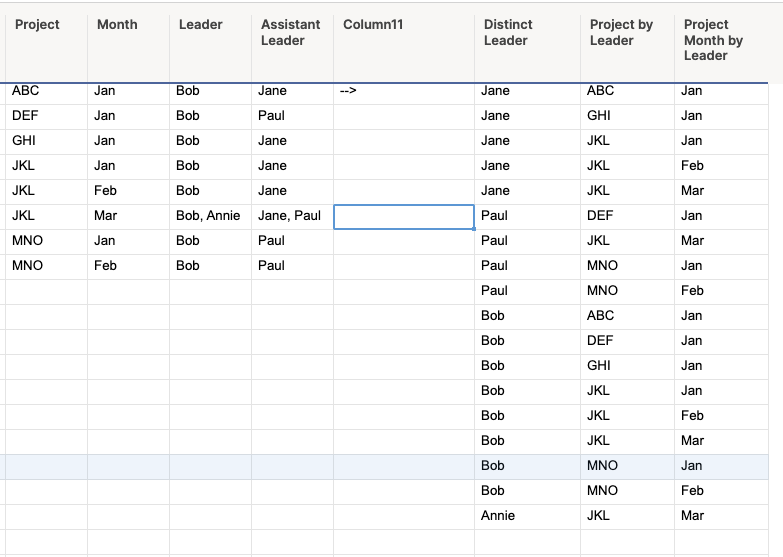Screen dimensions: 783x557
Task: Select Bob in the highlighted blue row
Action: pos(493,466)
